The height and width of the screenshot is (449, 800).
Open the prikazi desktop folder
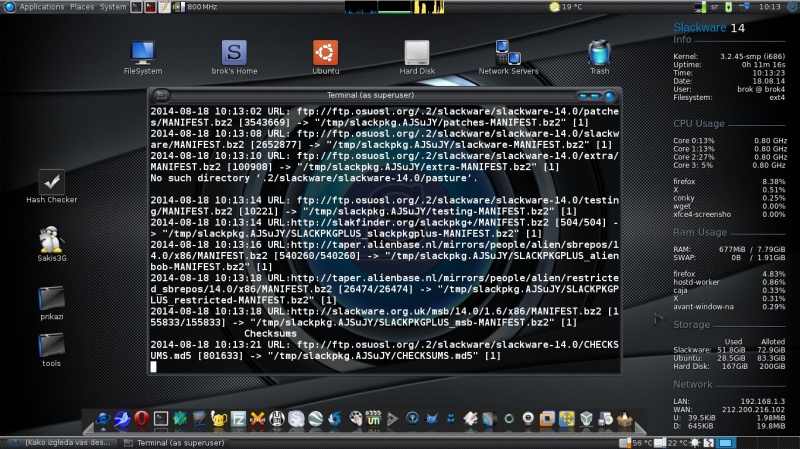(x=52, y=303)
